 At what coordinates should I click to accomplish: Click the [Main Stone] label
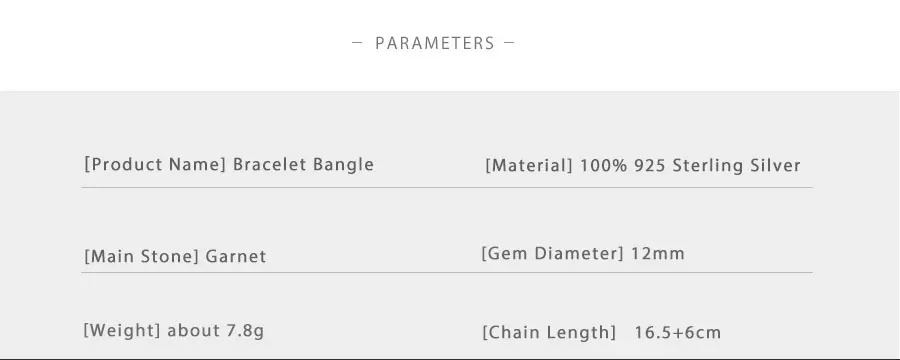pos(142,256)
